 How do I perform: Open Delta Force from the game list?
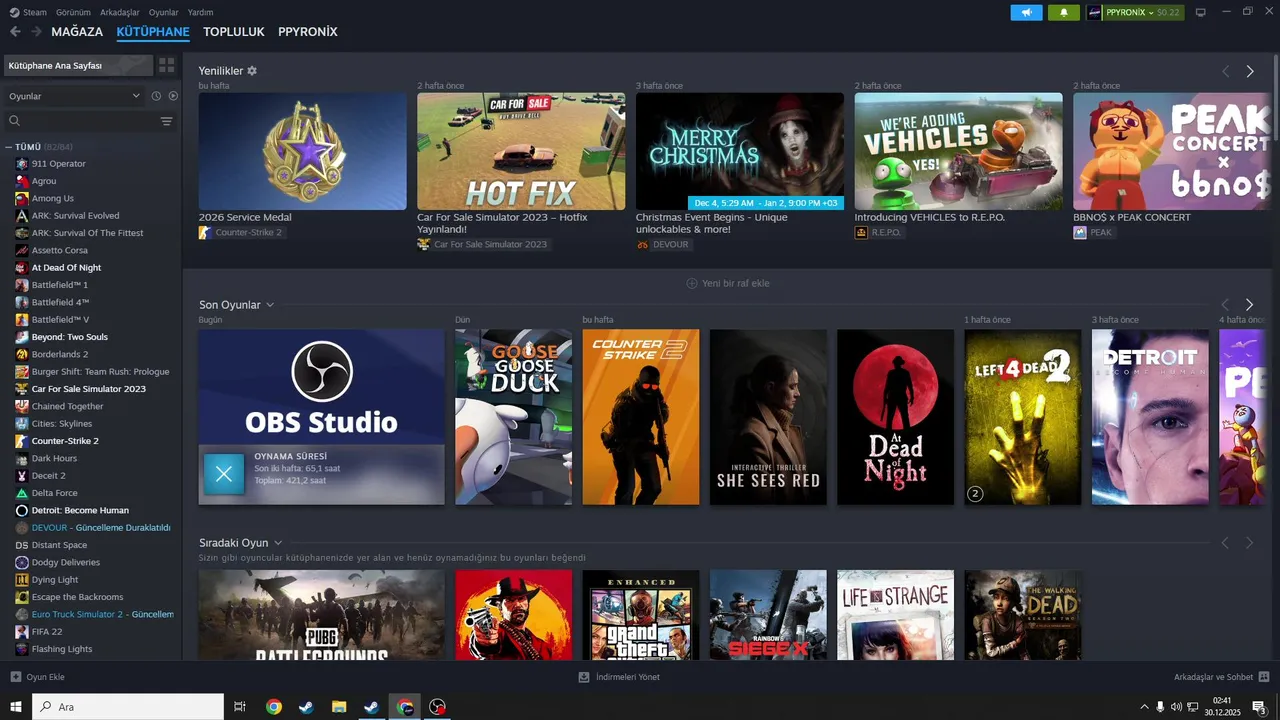[x=54, y=493]
